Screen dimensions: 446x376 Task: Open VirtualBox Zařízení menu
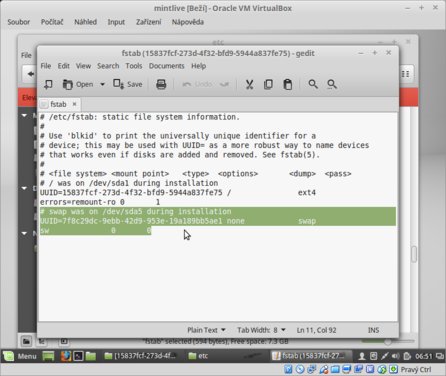click(x=148, y=22)
